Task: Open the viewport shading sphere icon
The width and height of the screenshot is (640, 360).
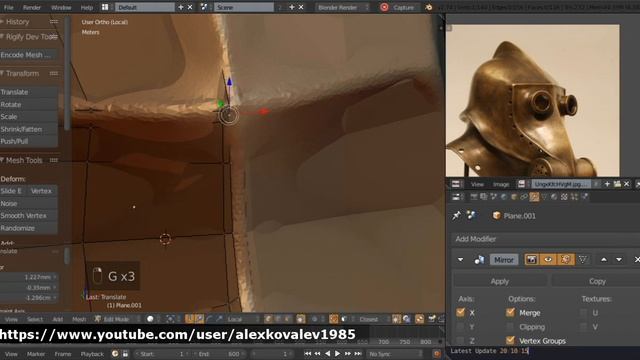Action: (x=150, y=319)
